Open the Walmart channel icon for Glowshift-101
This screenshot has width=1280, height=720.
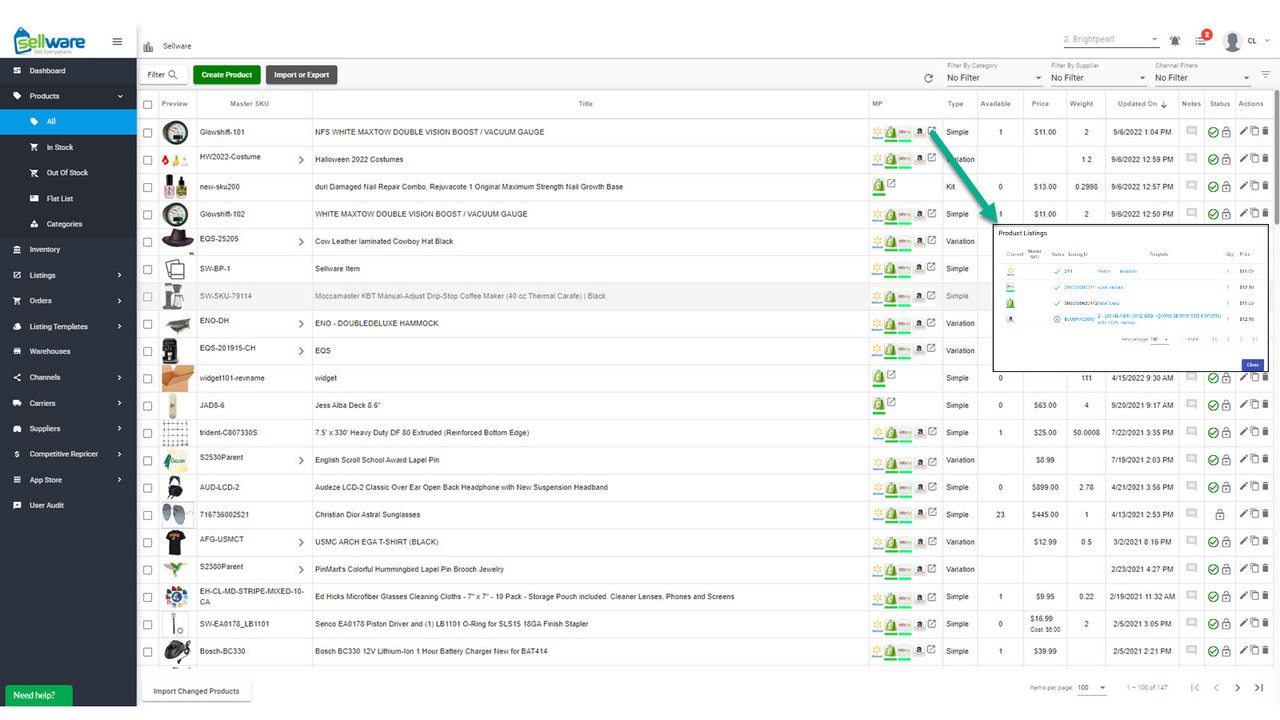tap(878, 130)
